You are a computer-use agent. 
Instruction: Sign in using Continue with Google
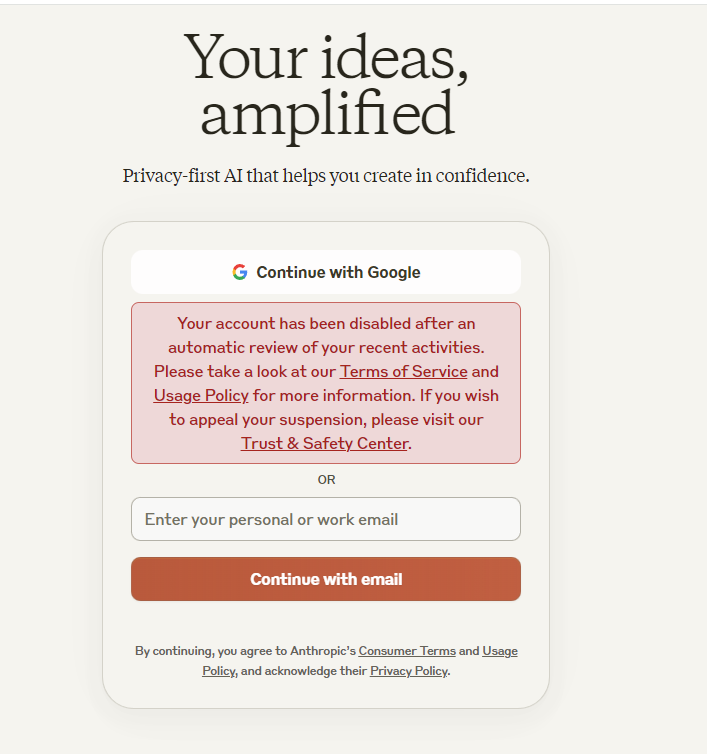coord(326,272)
